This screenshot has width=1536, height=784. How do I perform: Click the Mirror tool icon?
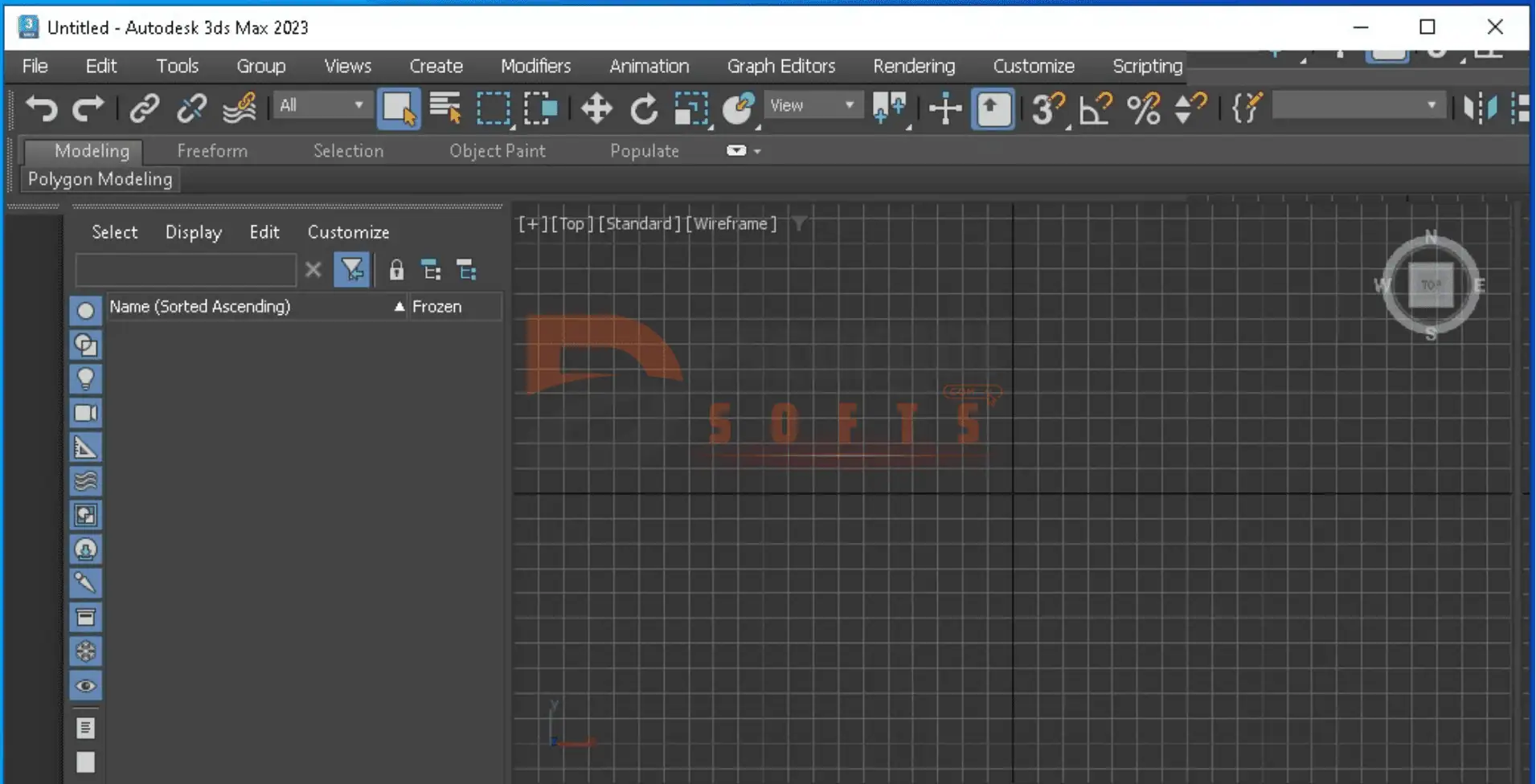coord(1480,108)
